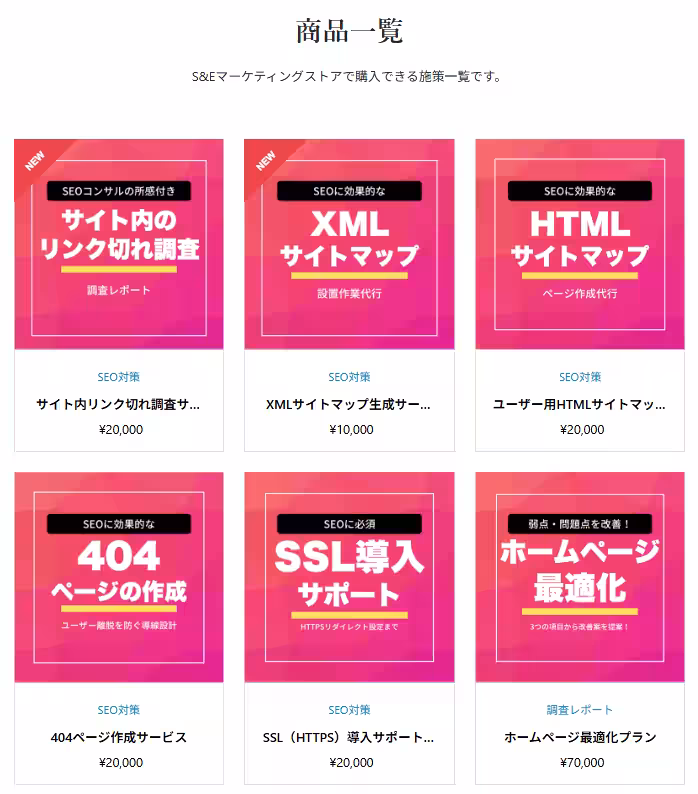Click NEW ribbon on XML サイトマップ card
698x794 pixels.
(265, 161)
